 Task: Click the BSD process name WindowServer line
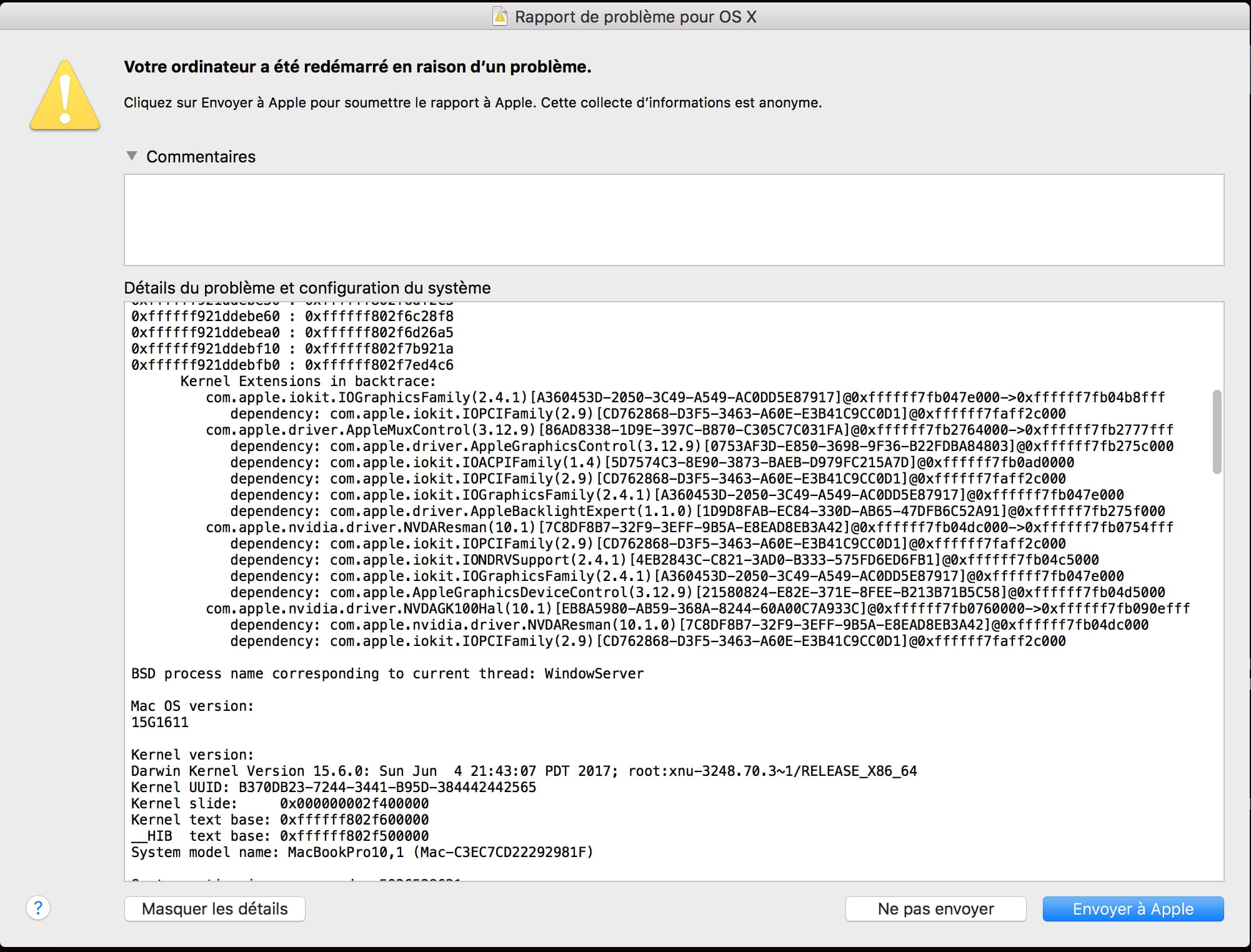pos(387,673)
